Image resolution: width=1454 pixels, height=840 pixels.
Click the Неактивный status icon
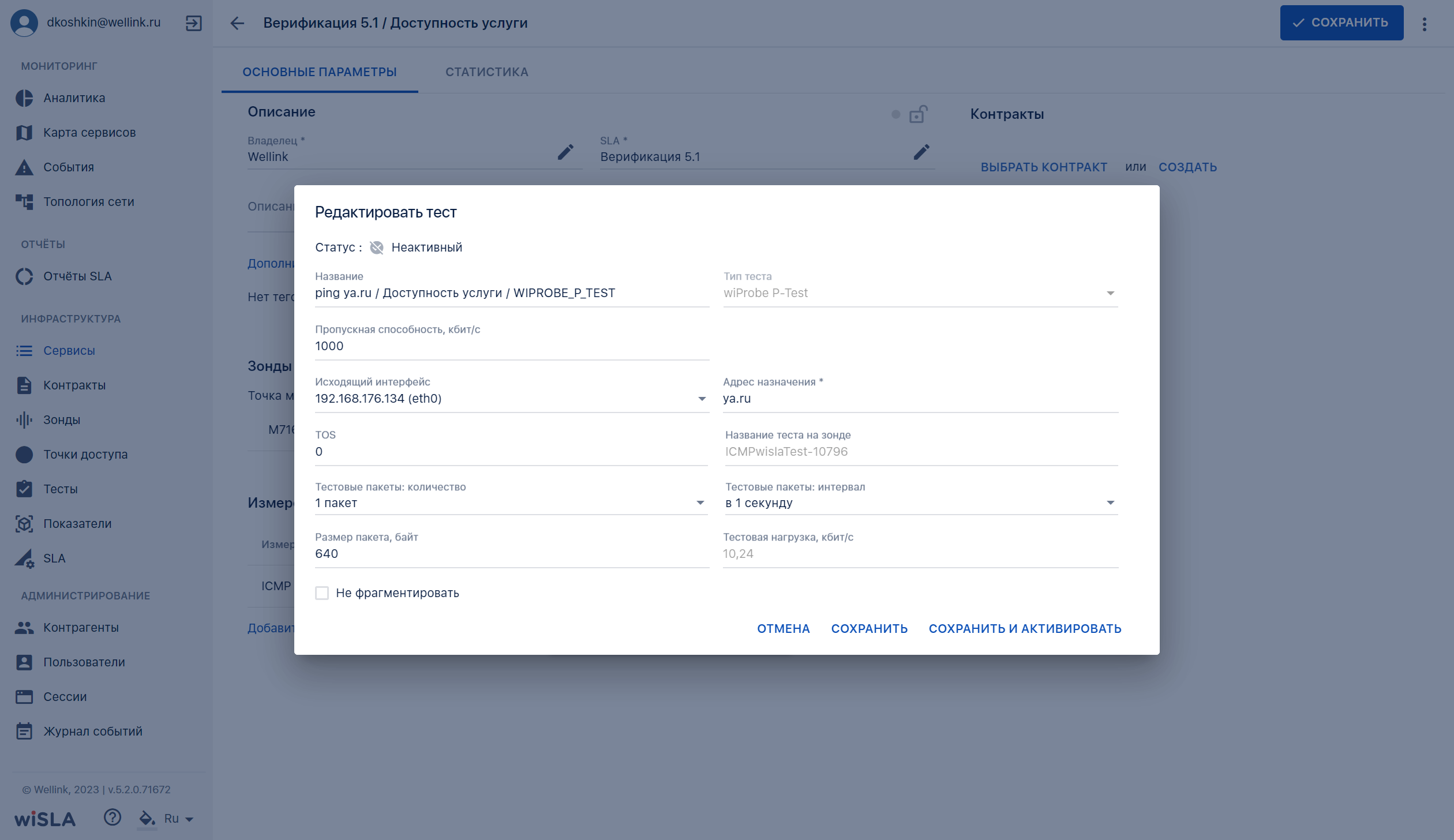point(377,247)
